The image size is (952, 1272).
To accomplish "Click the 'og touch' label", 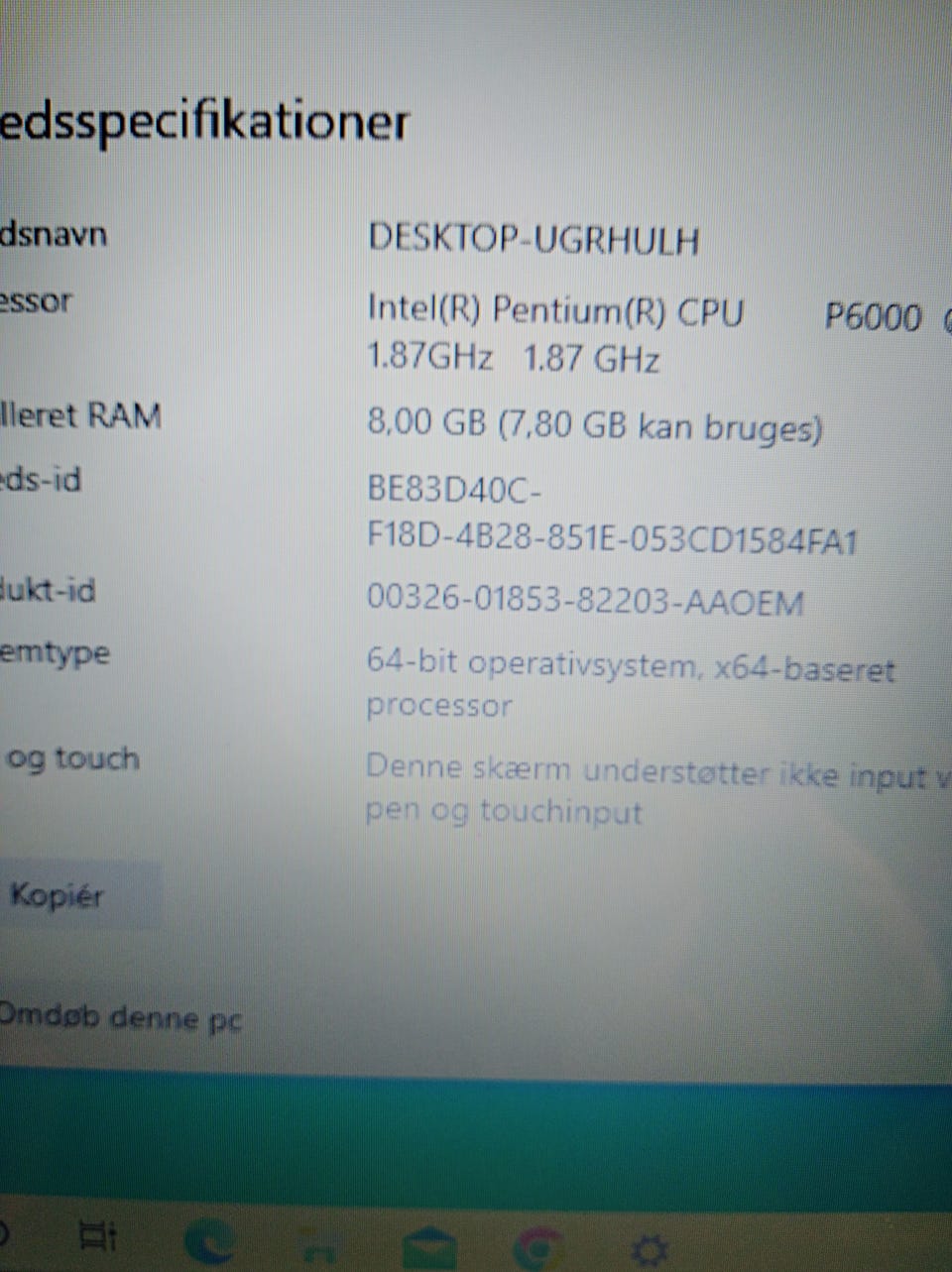I will [x=71, y=759].
